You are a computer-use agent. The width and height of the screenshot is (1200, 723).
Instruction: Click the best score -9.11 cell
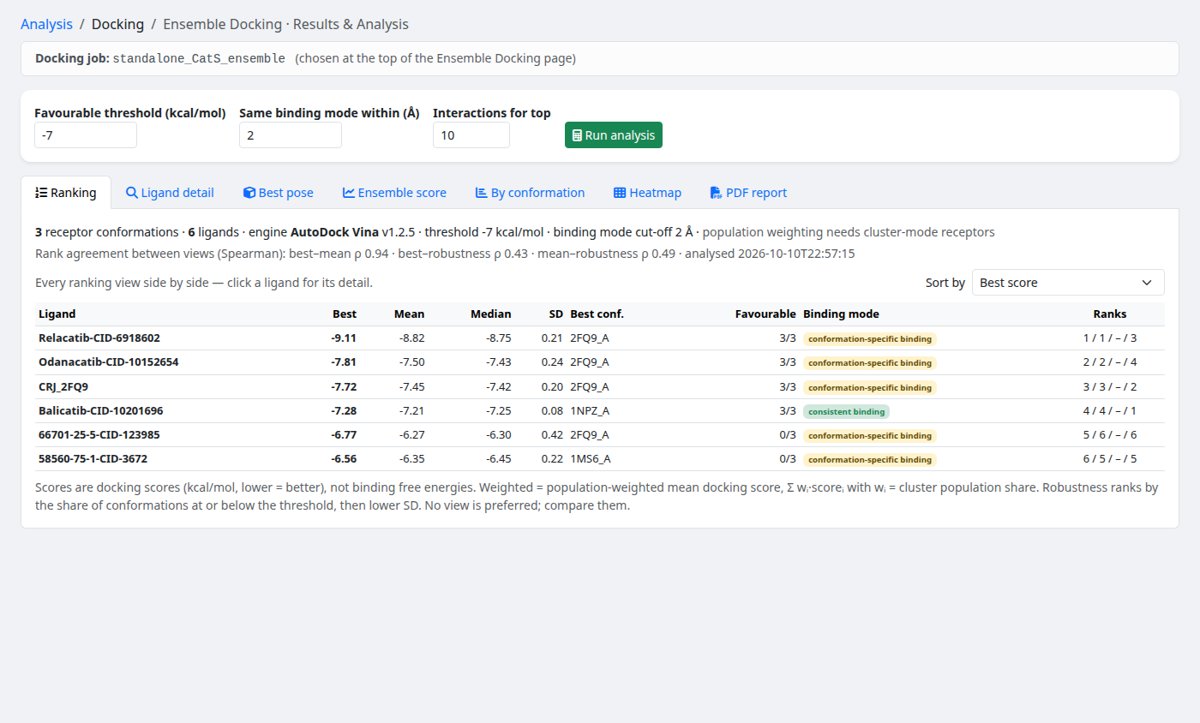344,338
